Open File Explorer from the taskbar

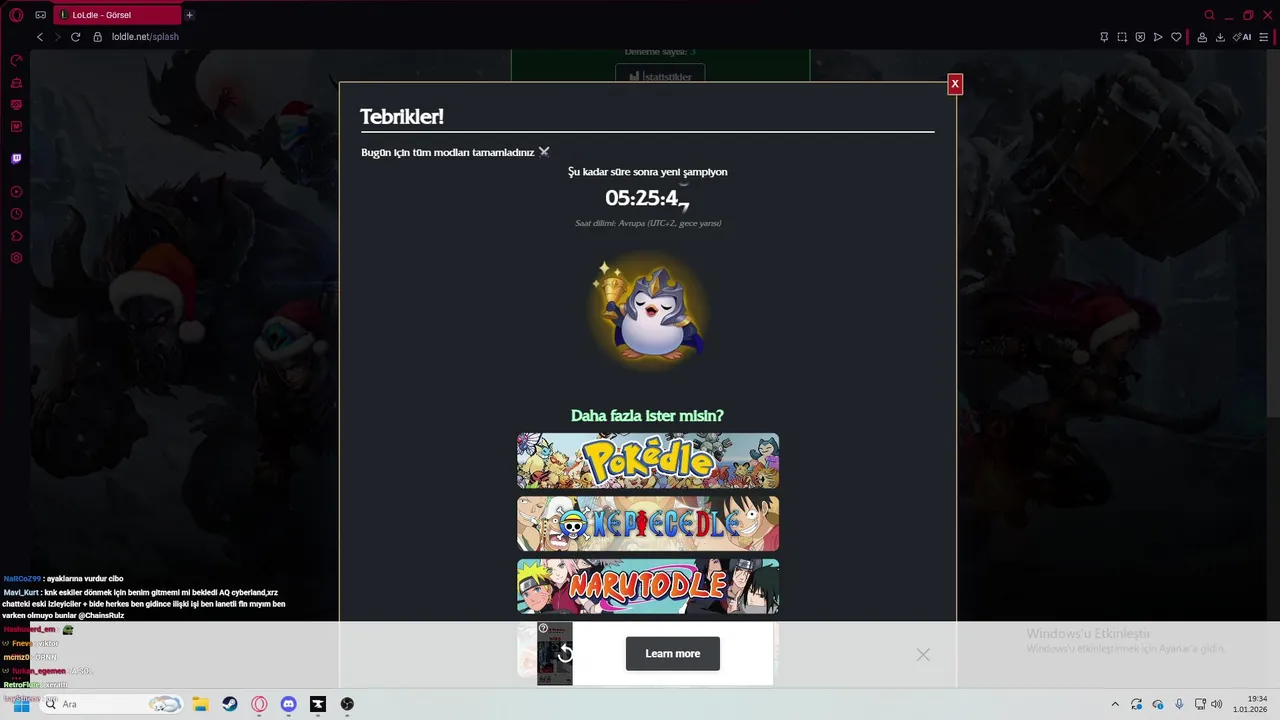[200, 704]
